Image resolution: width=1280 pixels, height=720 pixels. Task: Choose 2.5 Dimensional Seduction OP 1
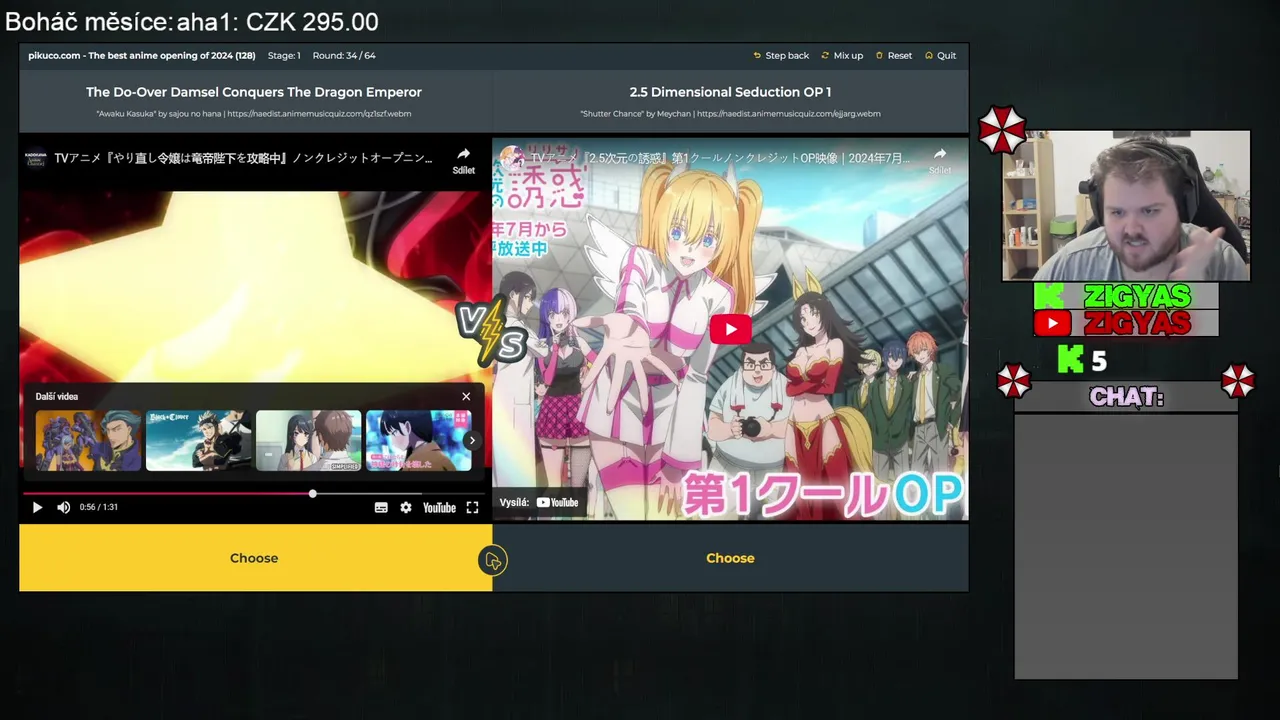tap(730, 558)
